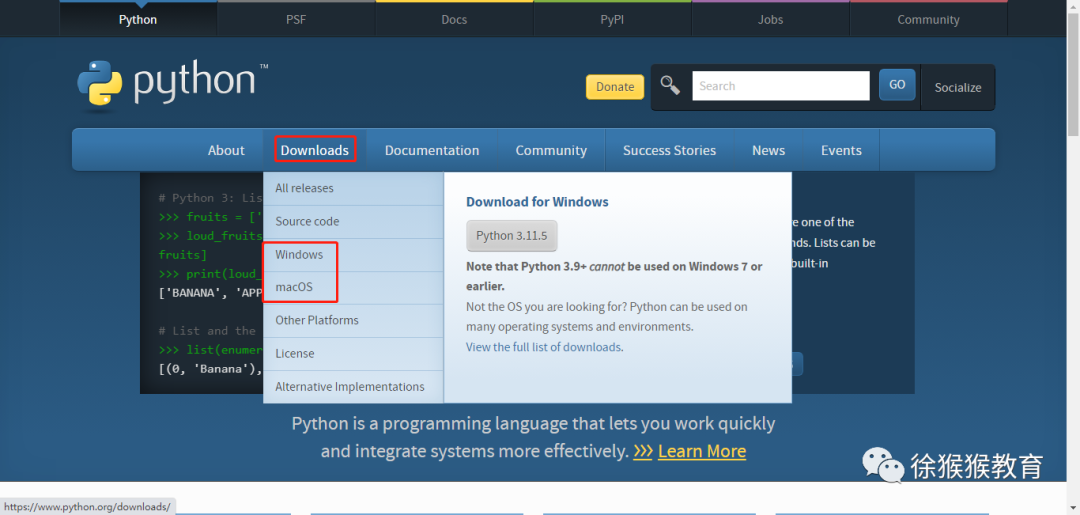Open the About navigation menu

[x=226, y=150]
